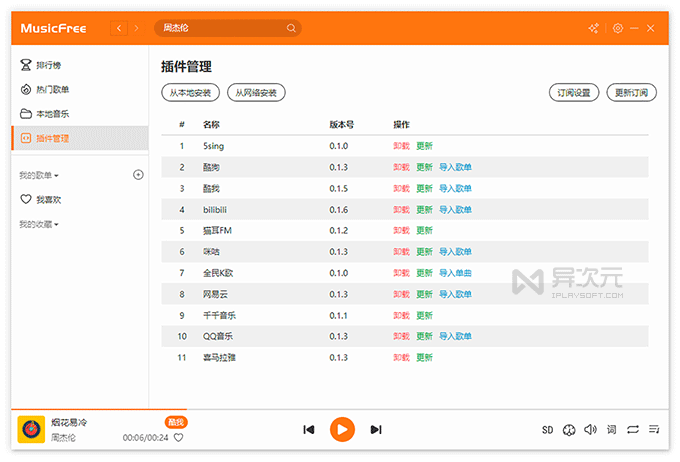Click the 本地音乐 folder icon
This screenshot has height=462, width=680.
[26, 114]
